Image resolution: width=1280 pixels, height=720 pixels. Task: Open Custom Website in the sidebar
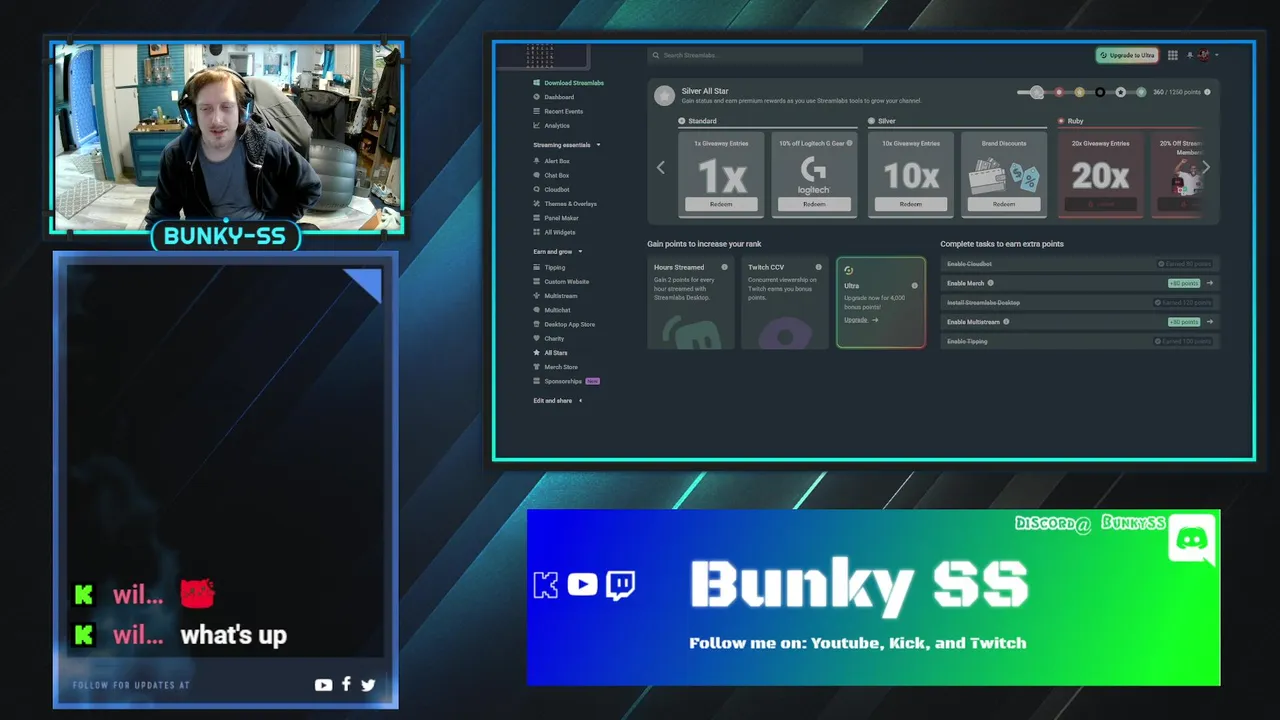point(560,282)
